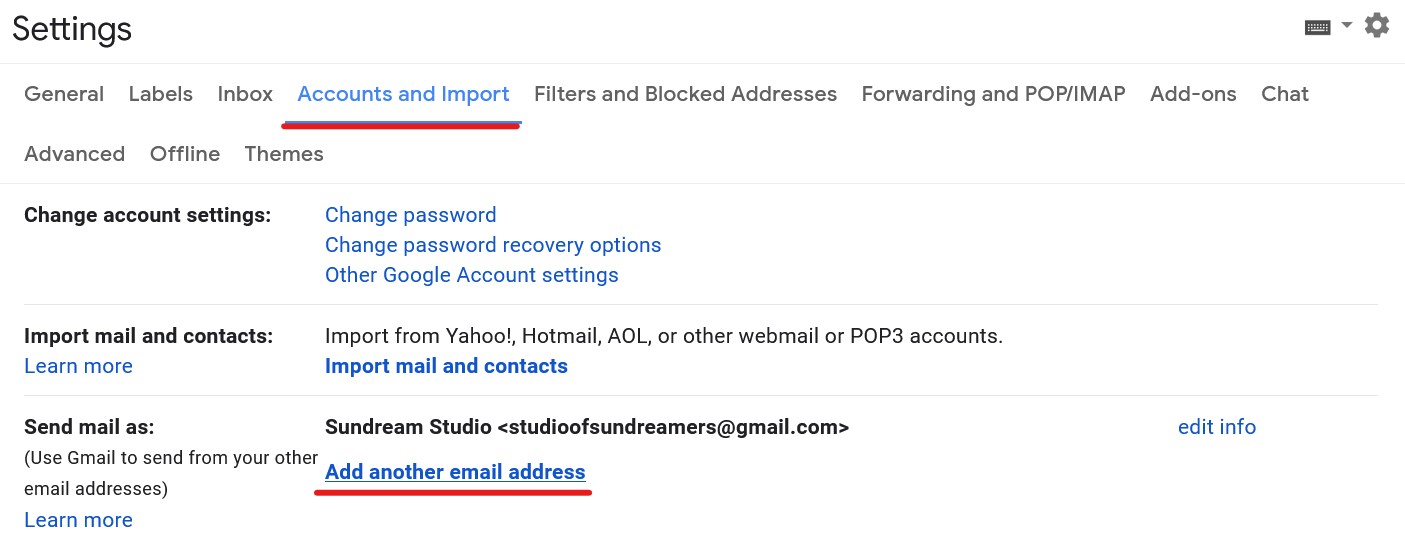Go to the Inbox settings tab
The height and width of the screenshot is (544, 1405).
pos(245,94)
